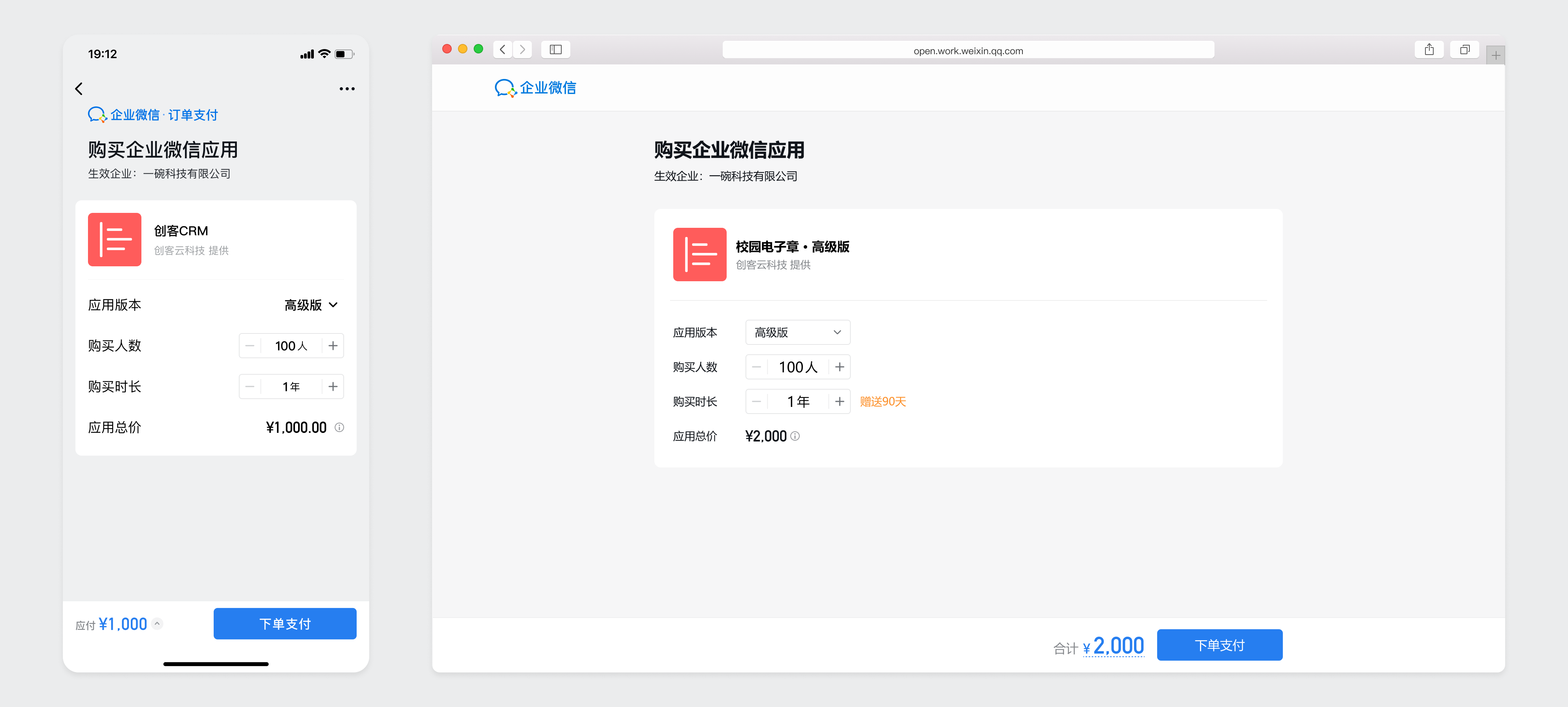Tap the mobile 下单支付 button
Image resolution: width=1568 pixels, height=707 pixels.
pos(285,624)
